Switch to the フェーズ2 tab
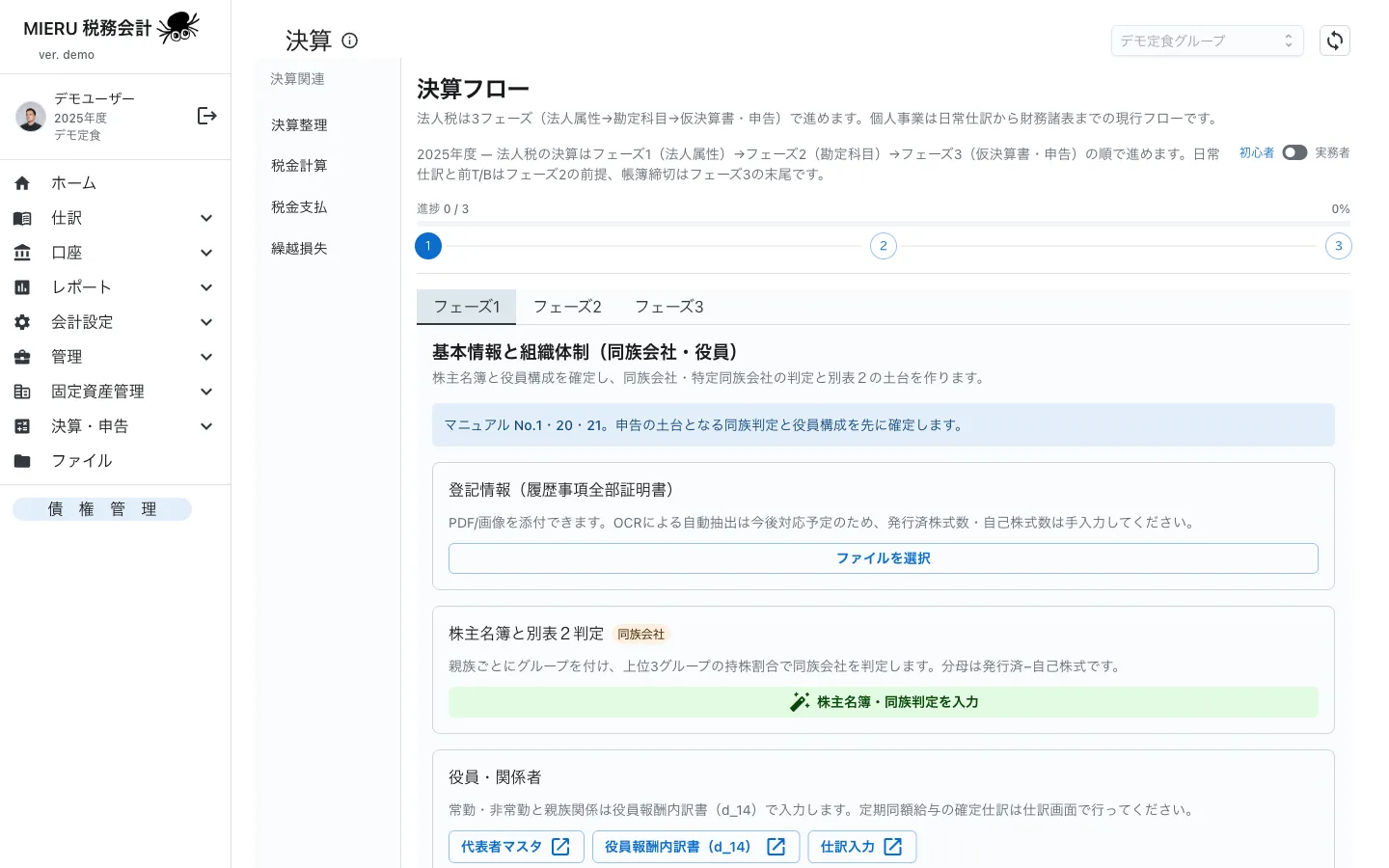 coord(567,307)
